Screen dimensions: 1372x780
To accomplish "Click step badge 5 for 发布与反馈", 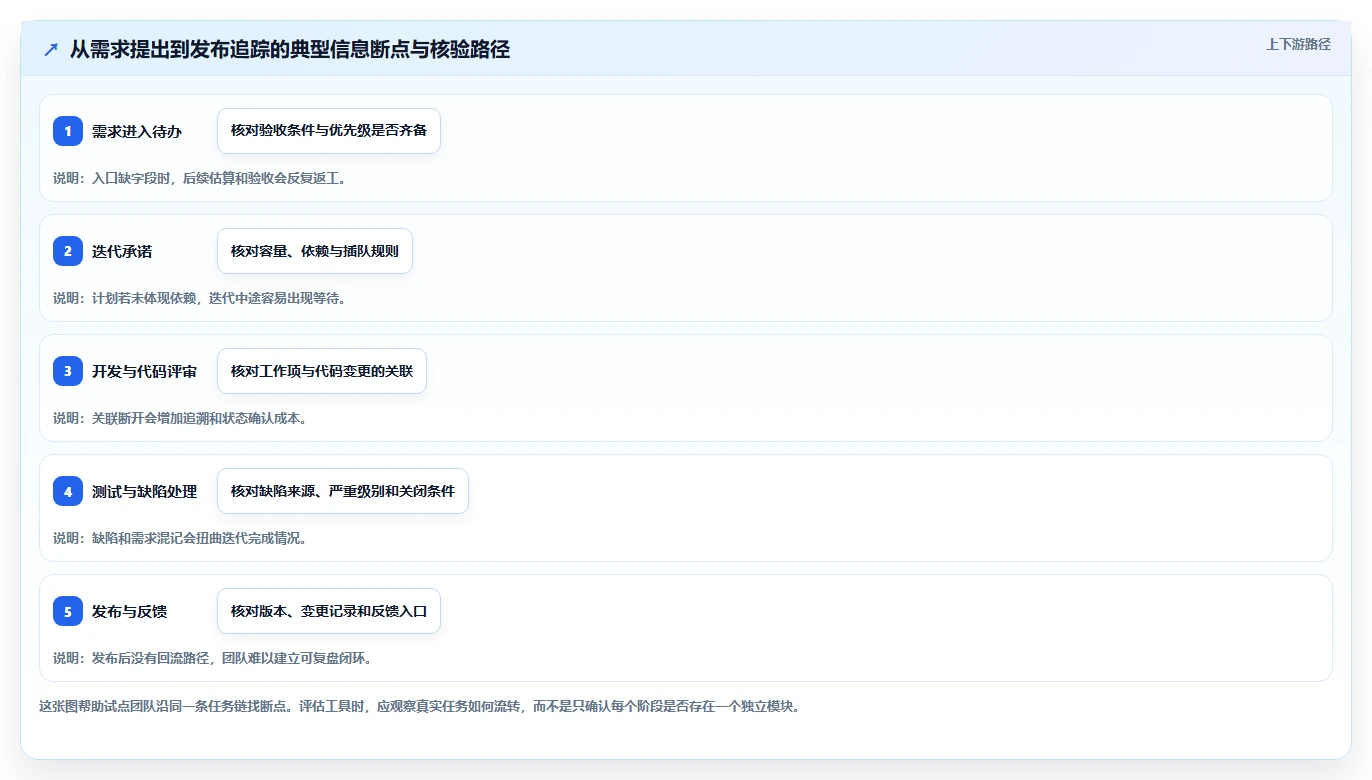I will click(68, 611).
